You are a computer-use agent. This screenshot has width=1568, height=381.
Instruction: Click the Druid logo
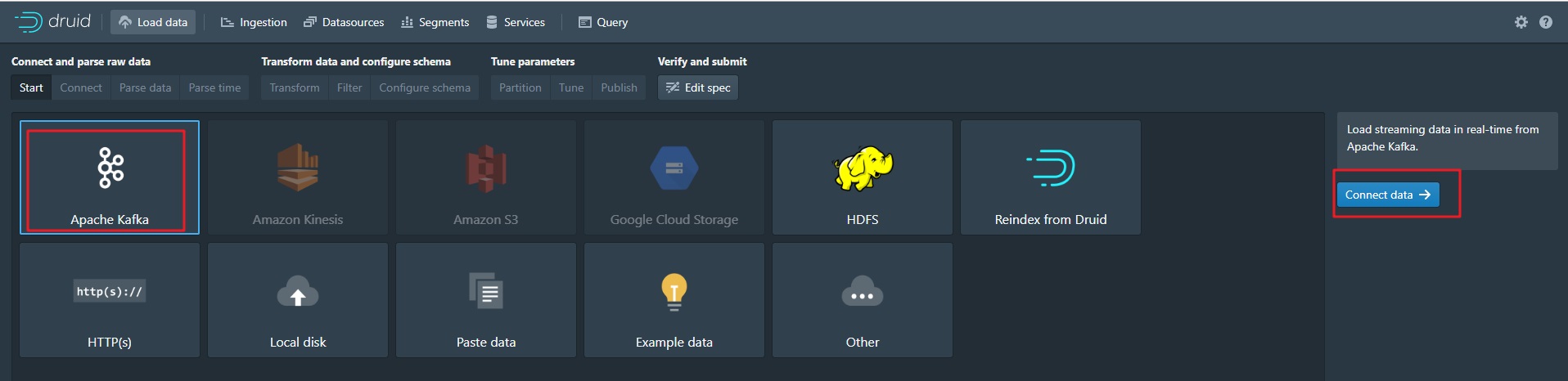[x=53, y=22]
